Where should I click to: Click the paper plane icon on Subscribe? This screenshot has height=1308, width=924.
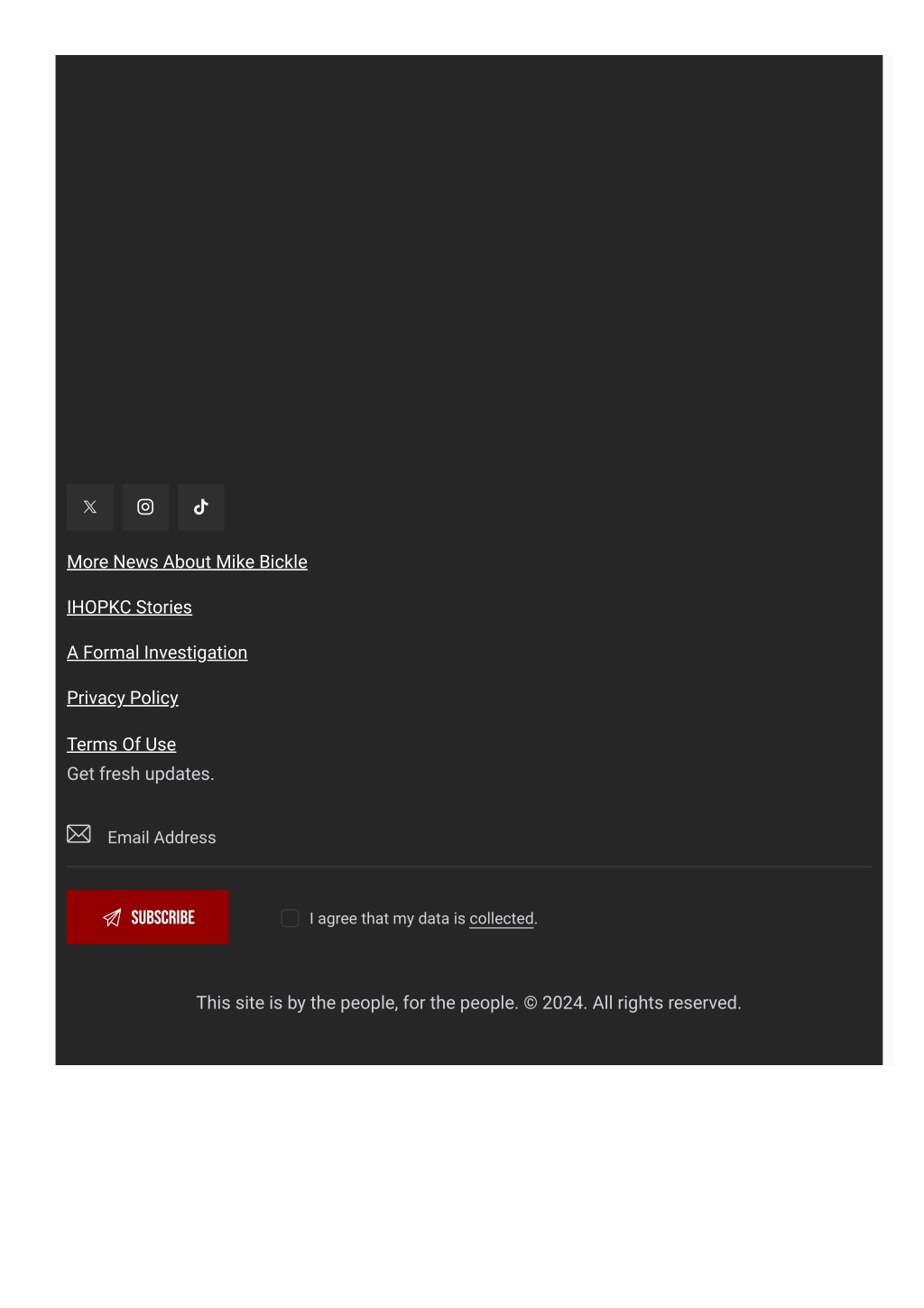(x=112, y=918)
